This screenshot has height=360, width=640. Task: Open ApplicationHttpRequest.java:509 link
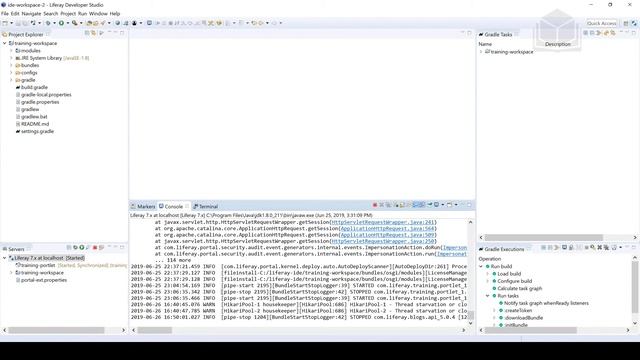coord(387,235)
